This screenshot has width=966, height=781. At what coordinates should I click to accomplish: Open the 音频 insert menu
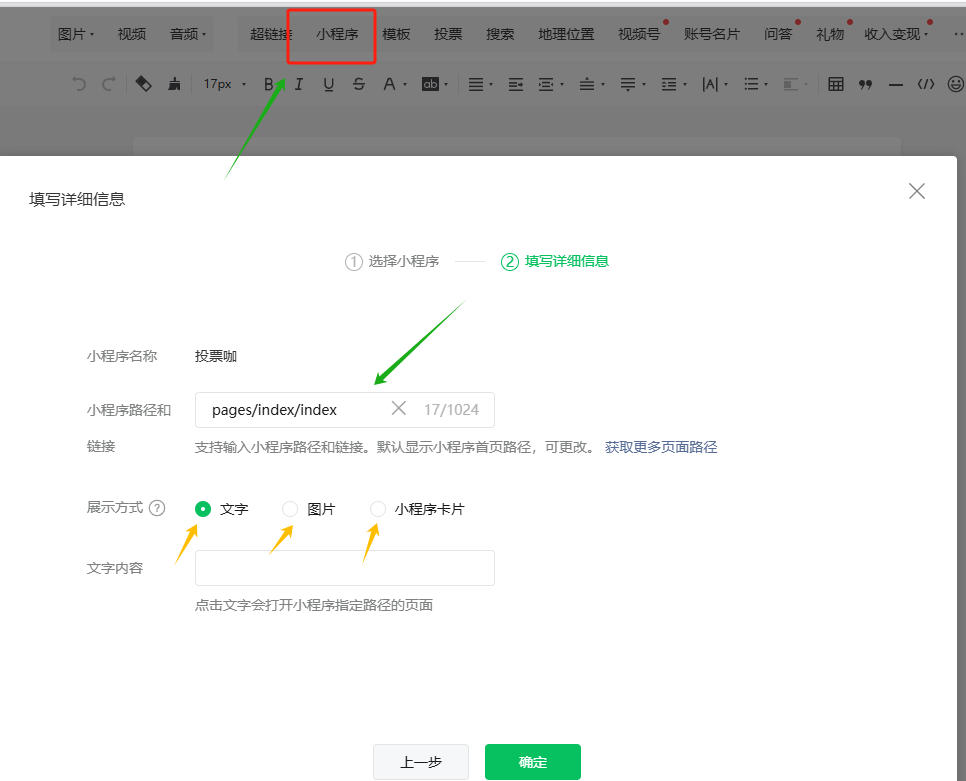click(188, 34)
